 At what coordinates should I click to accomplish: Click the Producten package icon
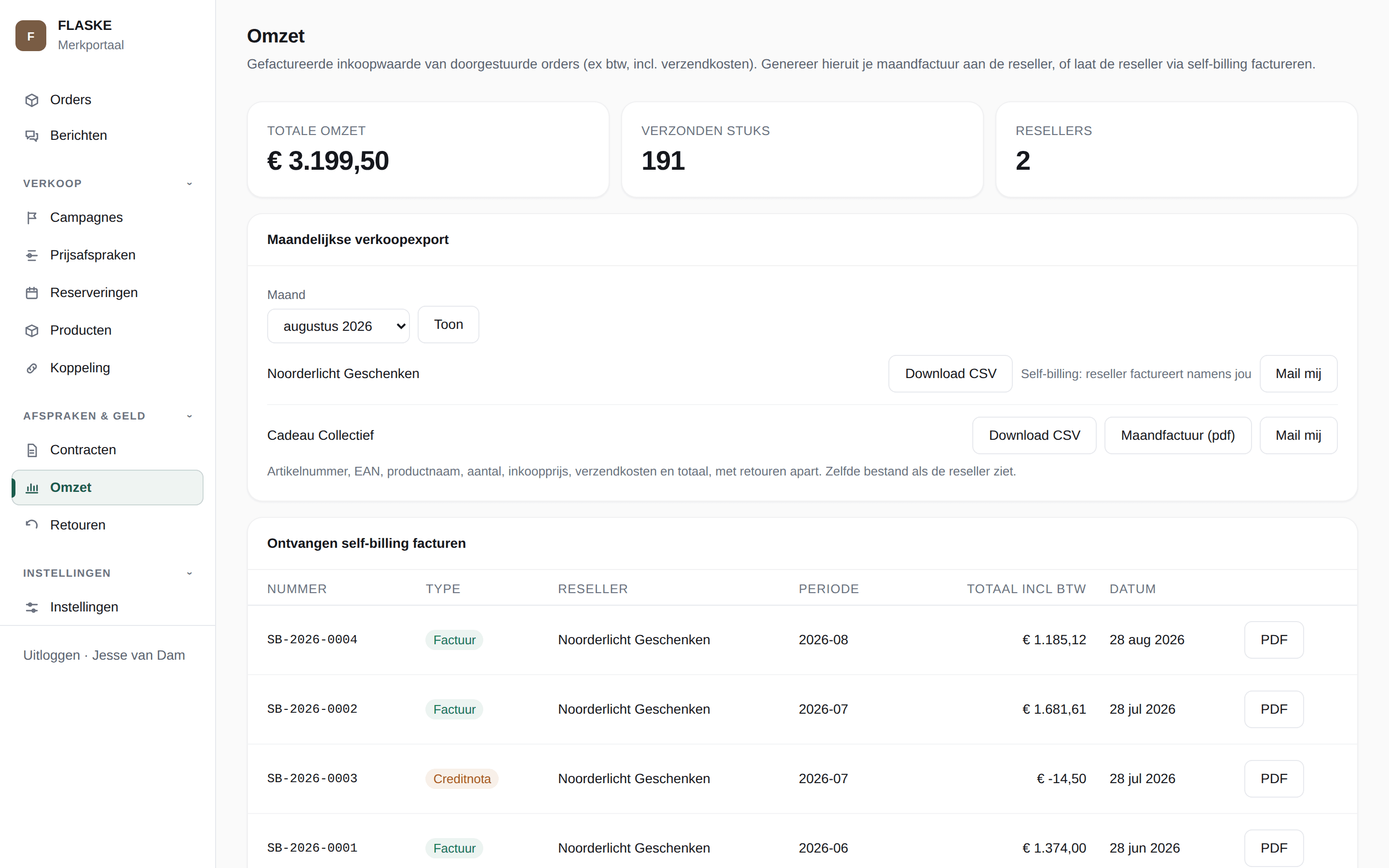coord(32,330)
